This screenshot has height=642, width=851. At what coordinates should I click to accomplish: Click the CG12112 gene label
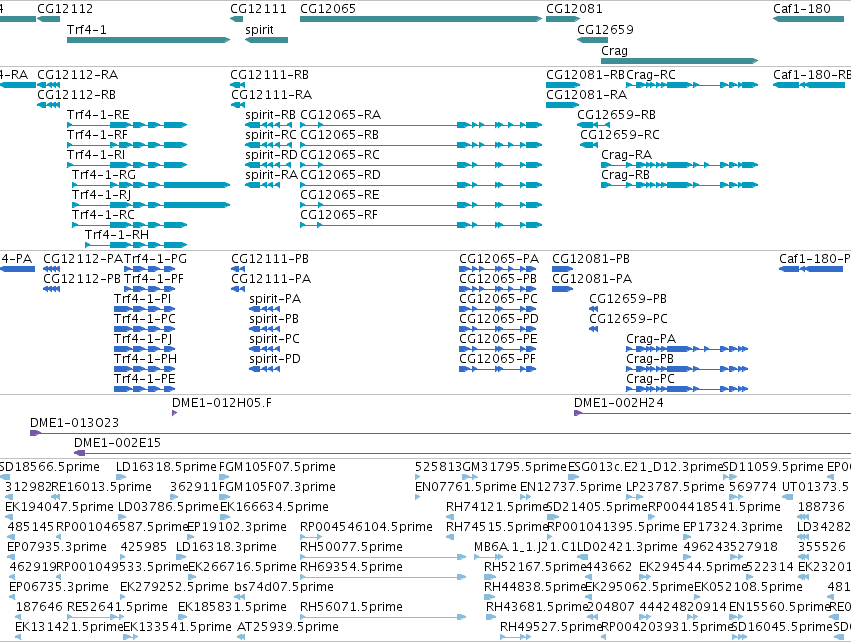coord(65,9)
